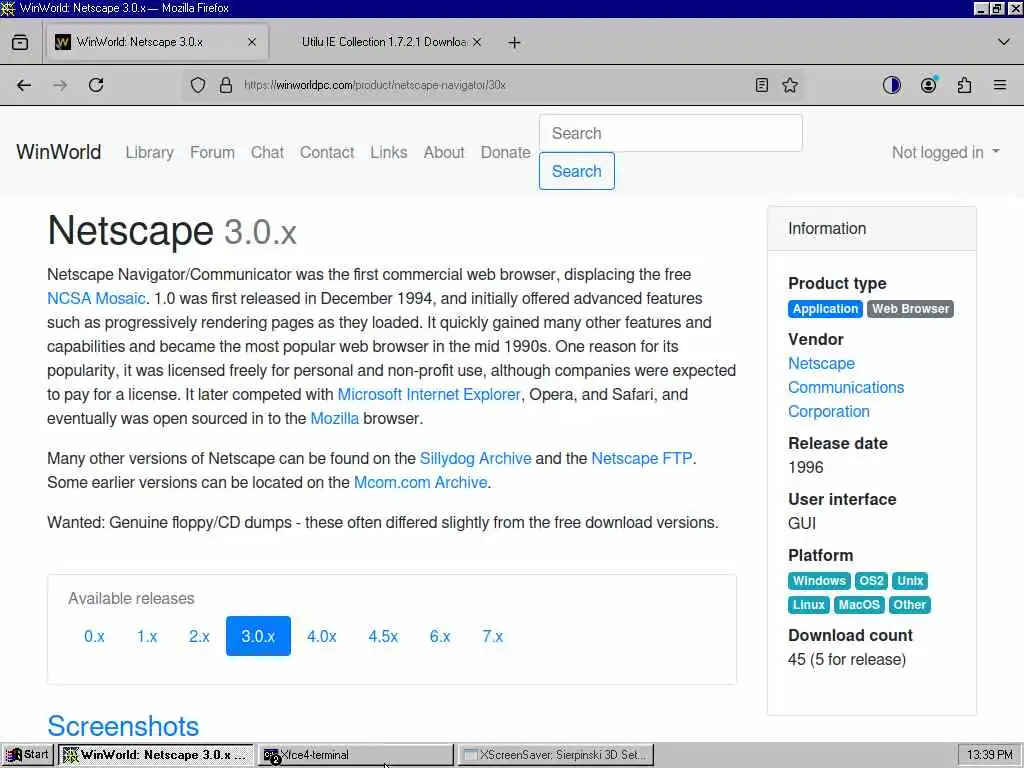The height and width of the screenshot is (768, 1024).
Task: Open the Links menu item
Action: 389,152
